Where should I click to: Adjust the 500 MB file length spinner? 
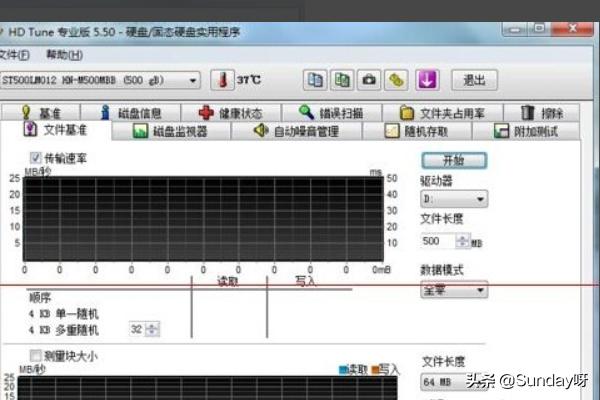462,241
